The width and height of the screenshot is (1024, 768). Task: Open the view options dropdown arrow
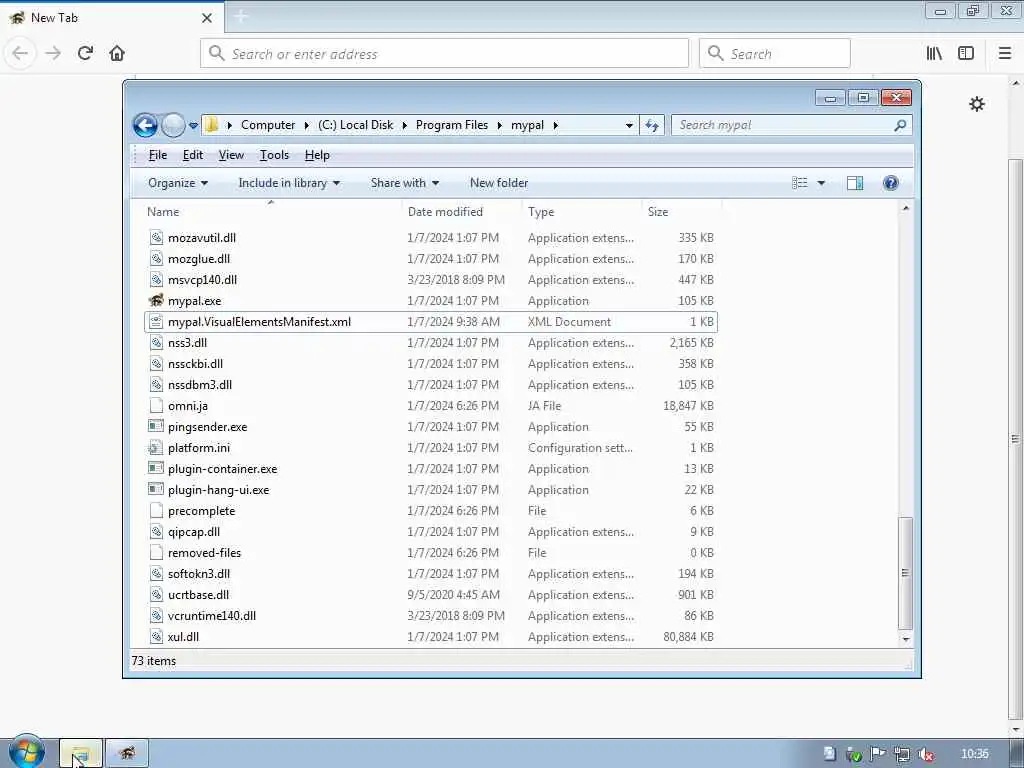coord(822,184)
